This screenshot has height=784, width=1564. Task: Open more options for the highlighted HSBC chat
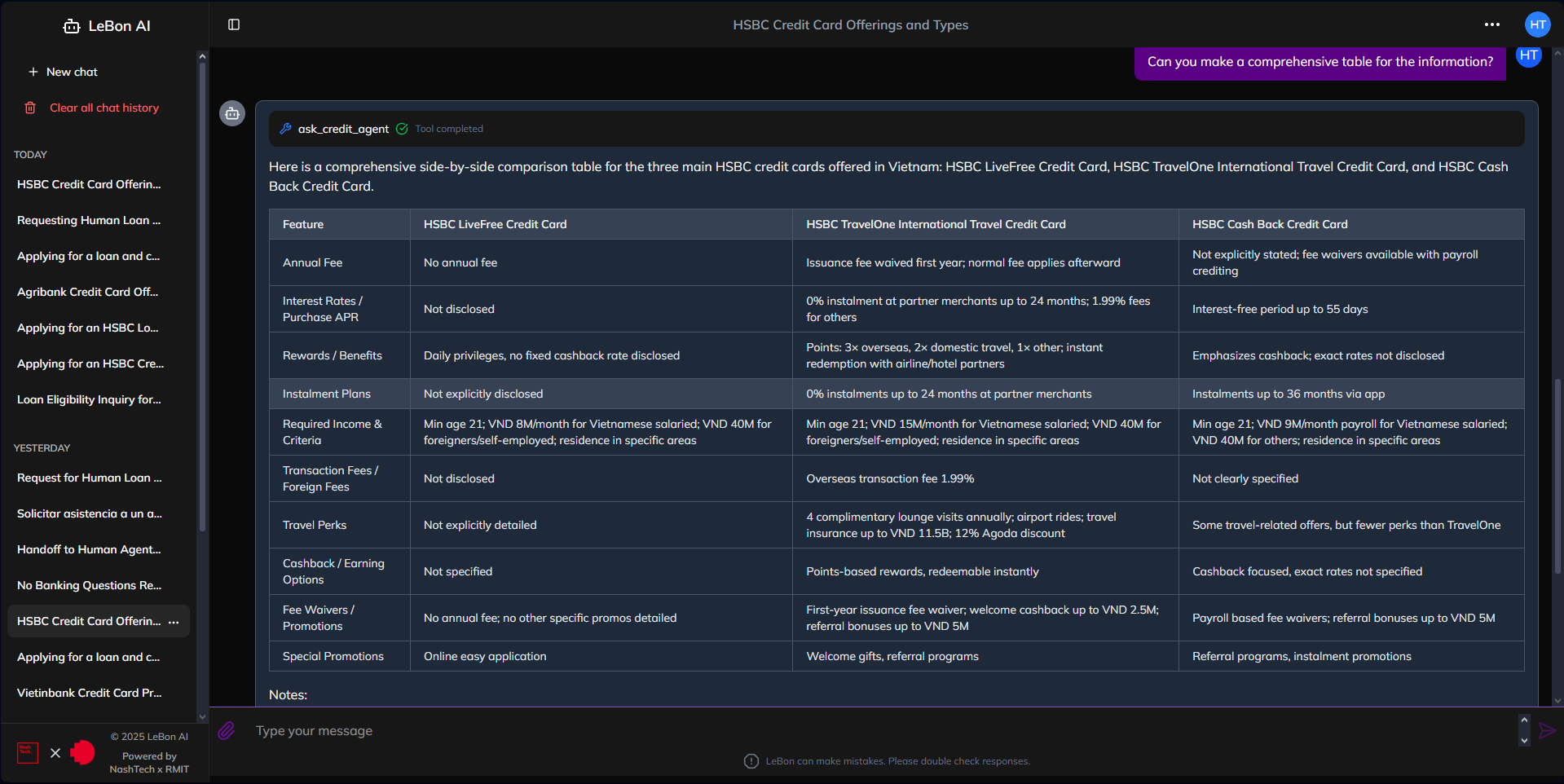coord(174,621)
